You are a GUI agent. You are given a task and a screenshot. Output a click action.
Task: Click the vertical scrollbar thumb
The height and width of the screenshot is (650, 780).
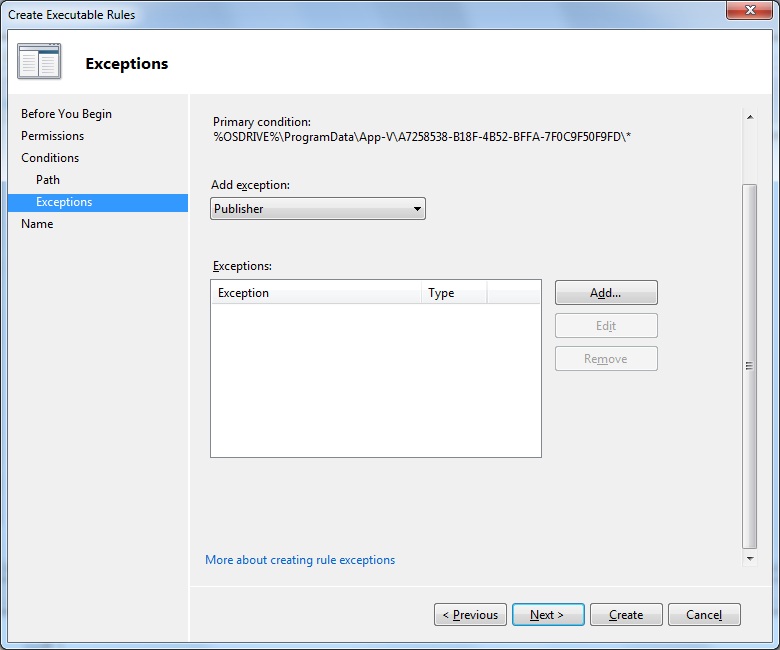[750, 365]
